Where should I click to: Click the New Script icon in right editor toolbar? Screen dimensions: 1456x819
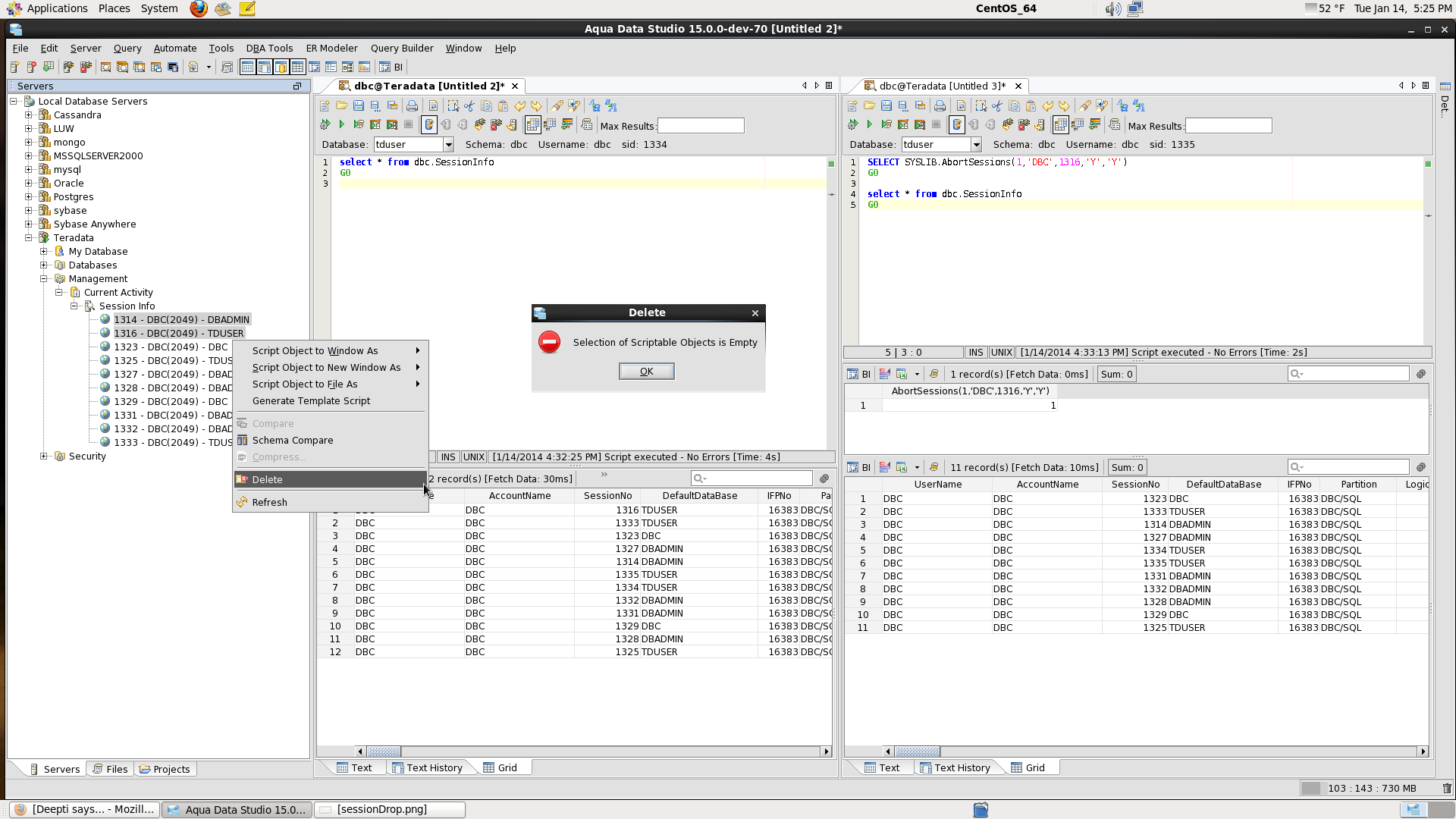tap(852, 106)
